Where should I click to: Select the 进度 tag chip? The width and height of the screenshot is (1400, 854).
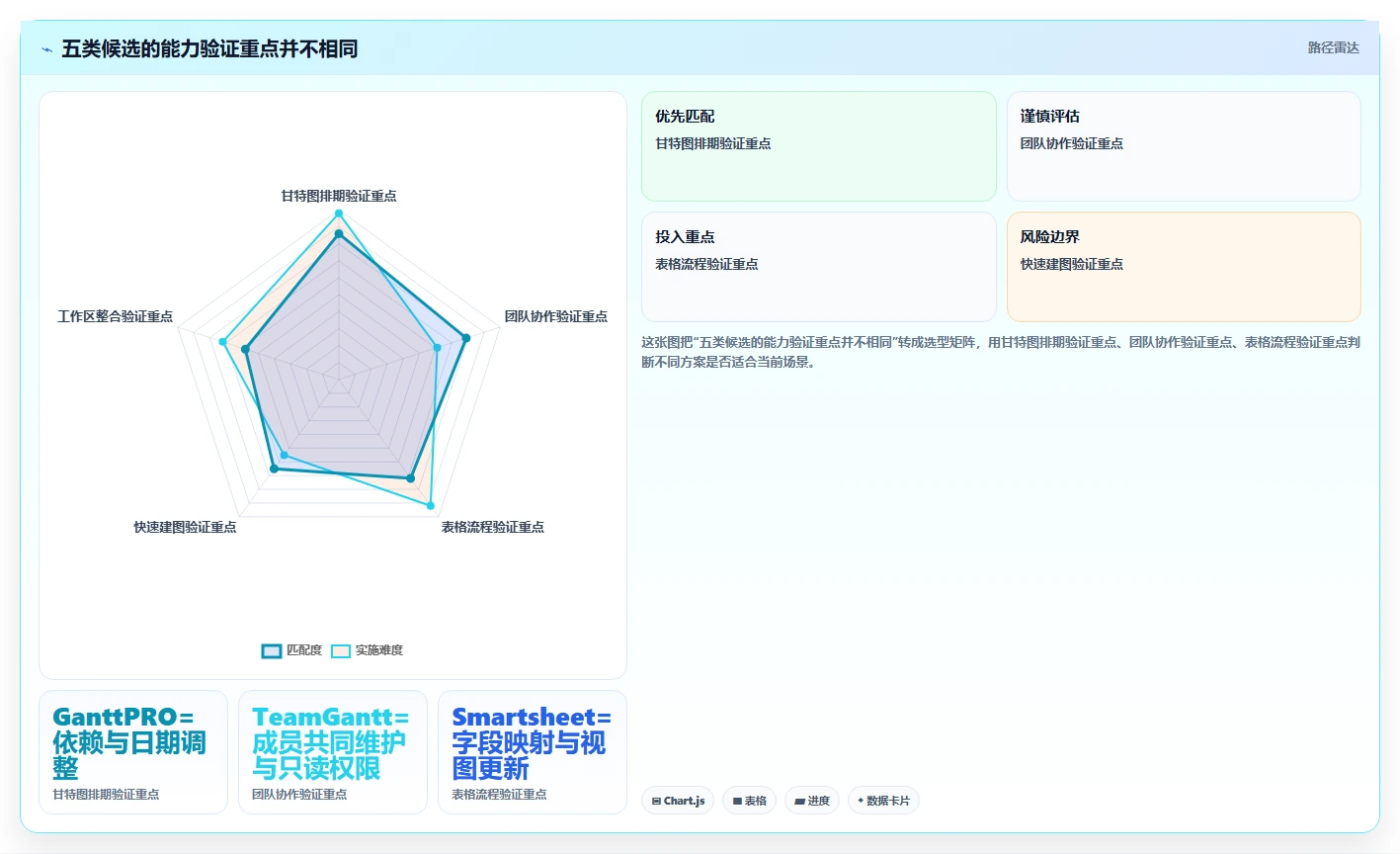812,801
